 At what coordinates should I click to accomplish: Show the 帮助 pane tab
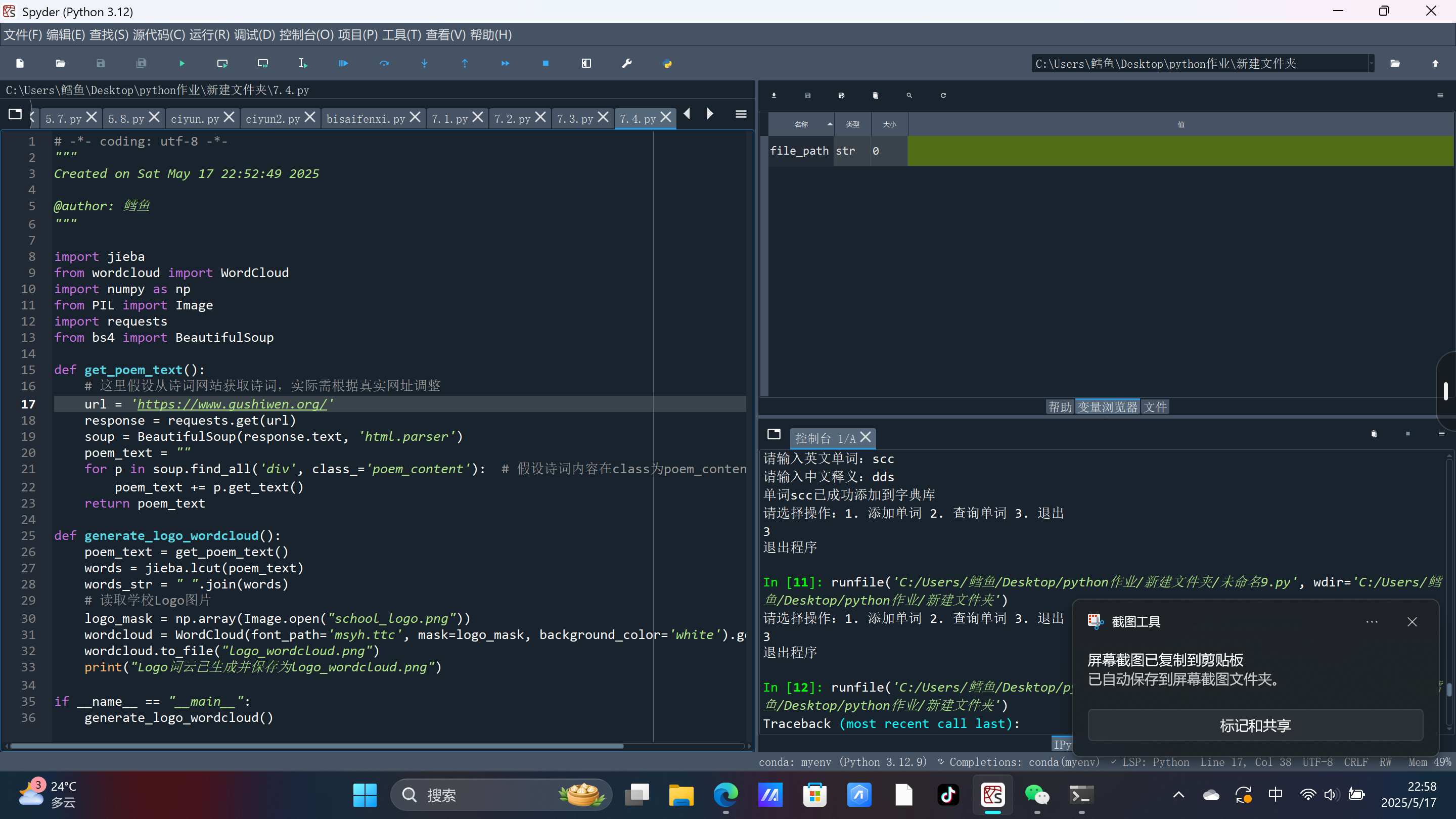point(1059,407)
